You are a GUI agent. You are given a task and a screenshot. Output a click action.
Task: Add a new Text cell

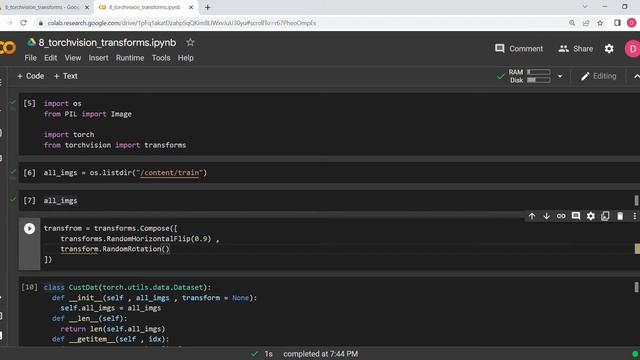(x=66, y=76)
